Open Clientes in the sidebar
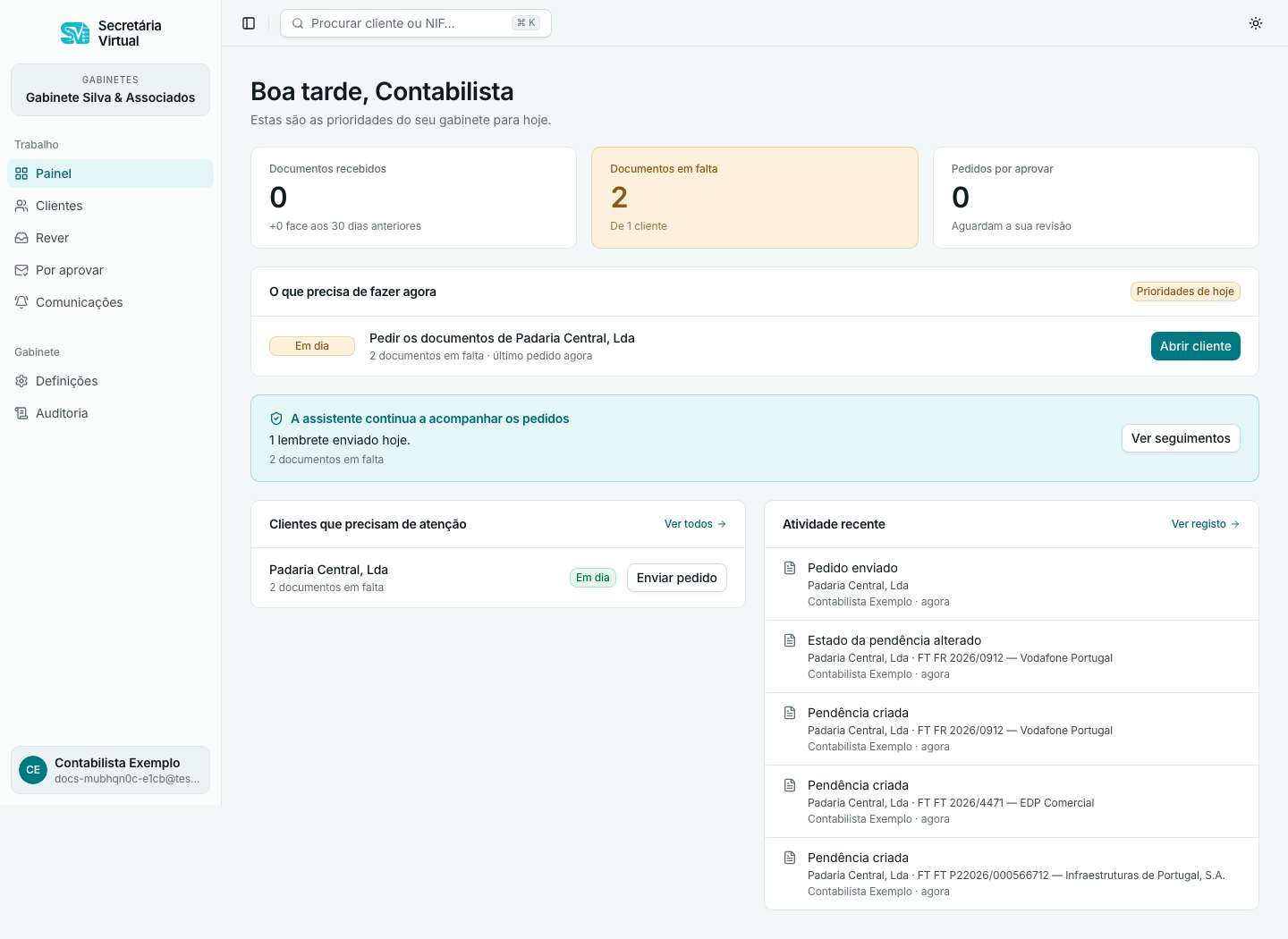 (110, 206)
